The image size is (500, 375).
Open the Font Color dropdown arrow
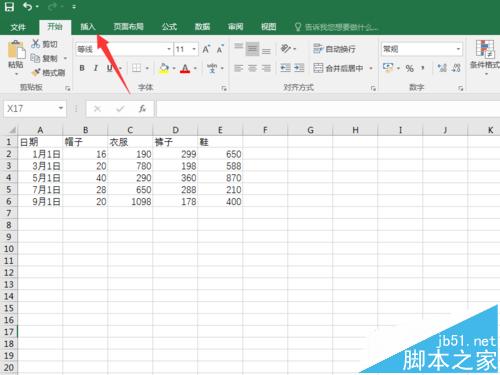195,68
